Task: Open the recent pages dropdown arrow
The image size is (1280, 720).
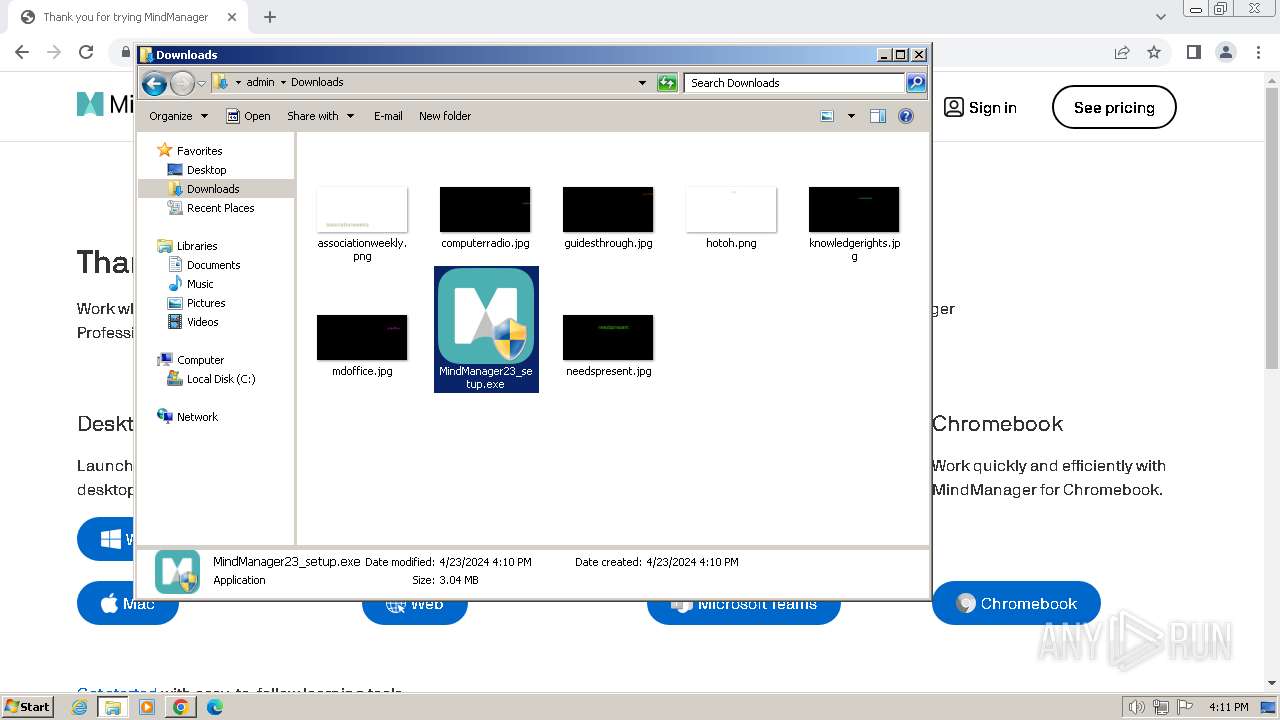Action: click(x=201, y=83)
